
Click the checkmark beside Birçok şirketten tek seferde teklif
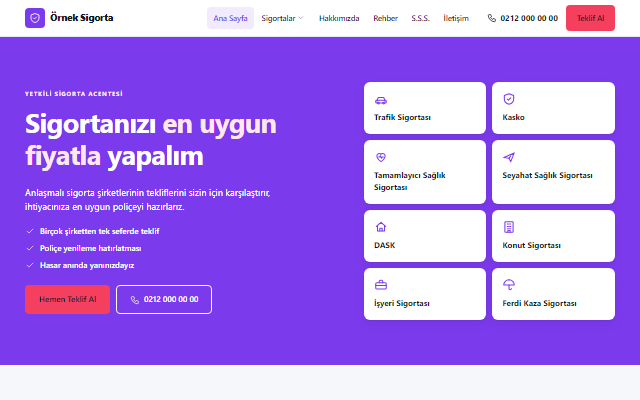click(29, 231)
